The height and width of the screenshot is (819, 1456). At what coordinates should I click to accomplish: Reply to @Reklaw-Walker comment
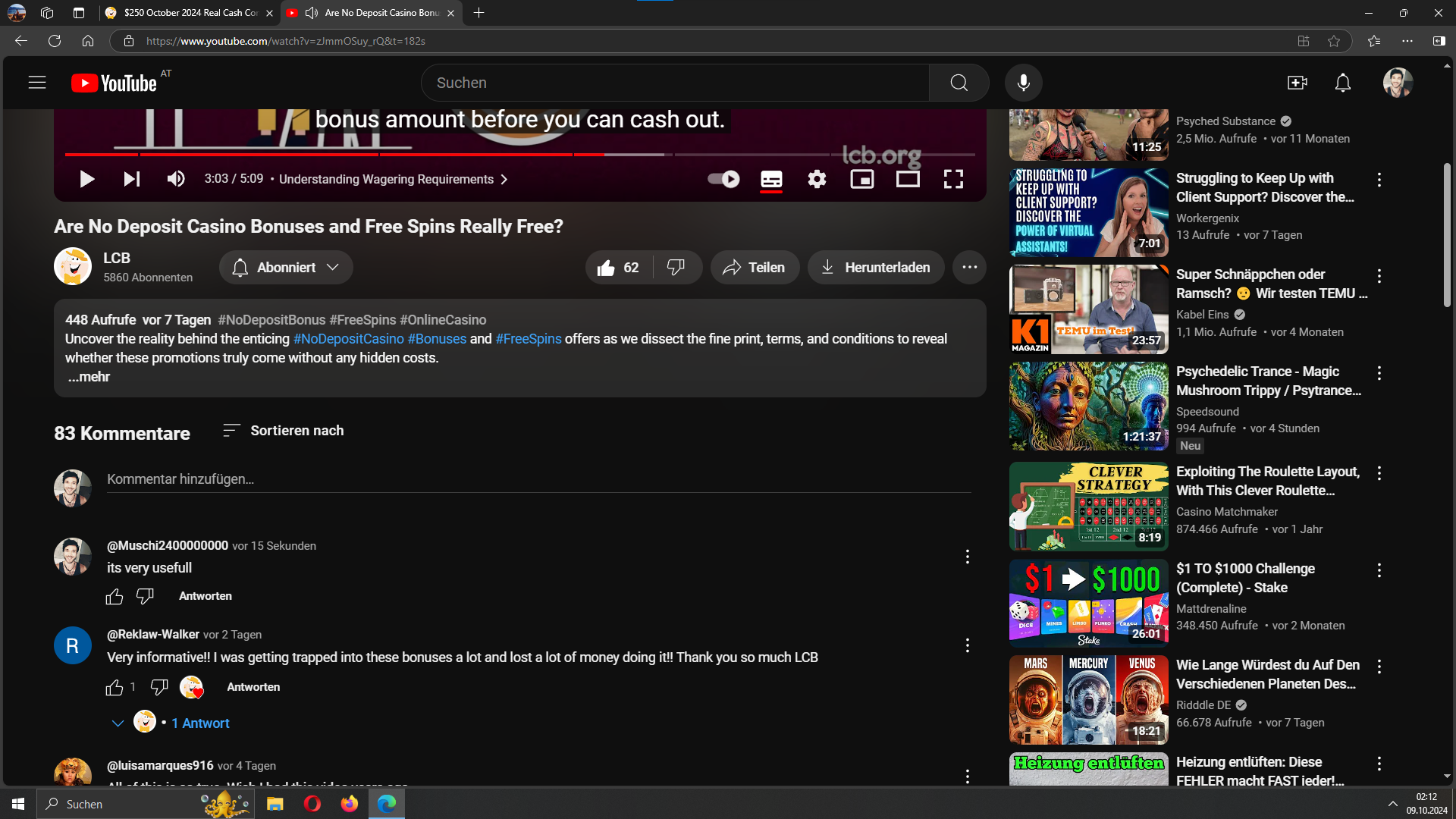click(253, 687)
